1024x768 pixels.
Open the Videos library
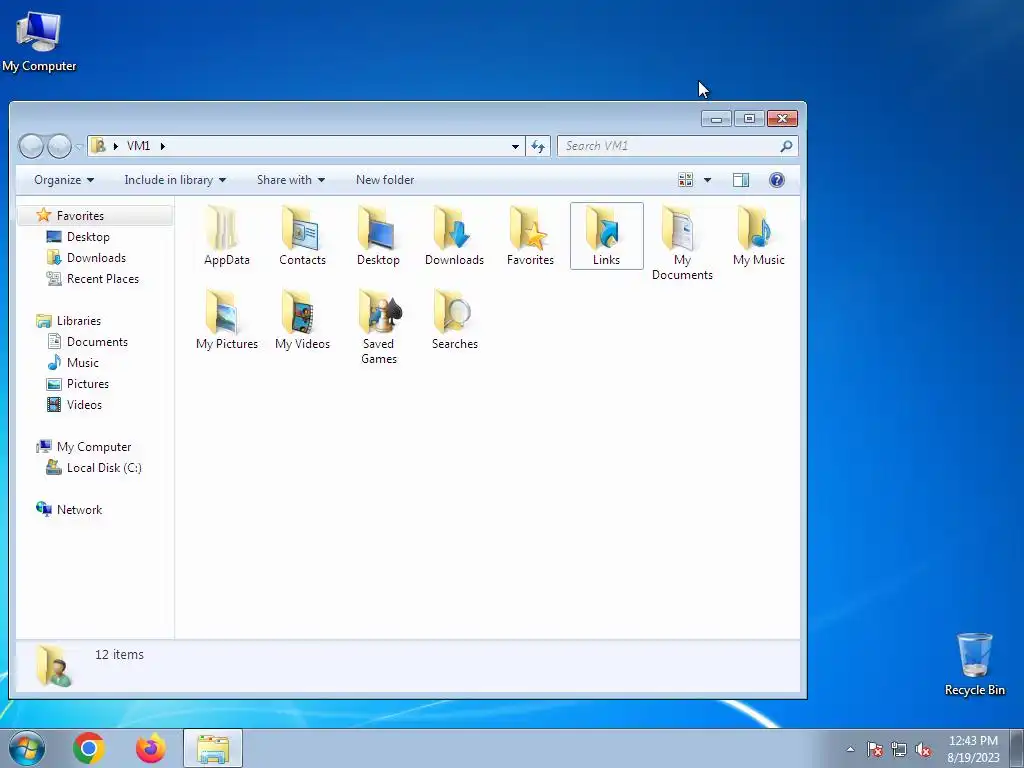(84, 405)
